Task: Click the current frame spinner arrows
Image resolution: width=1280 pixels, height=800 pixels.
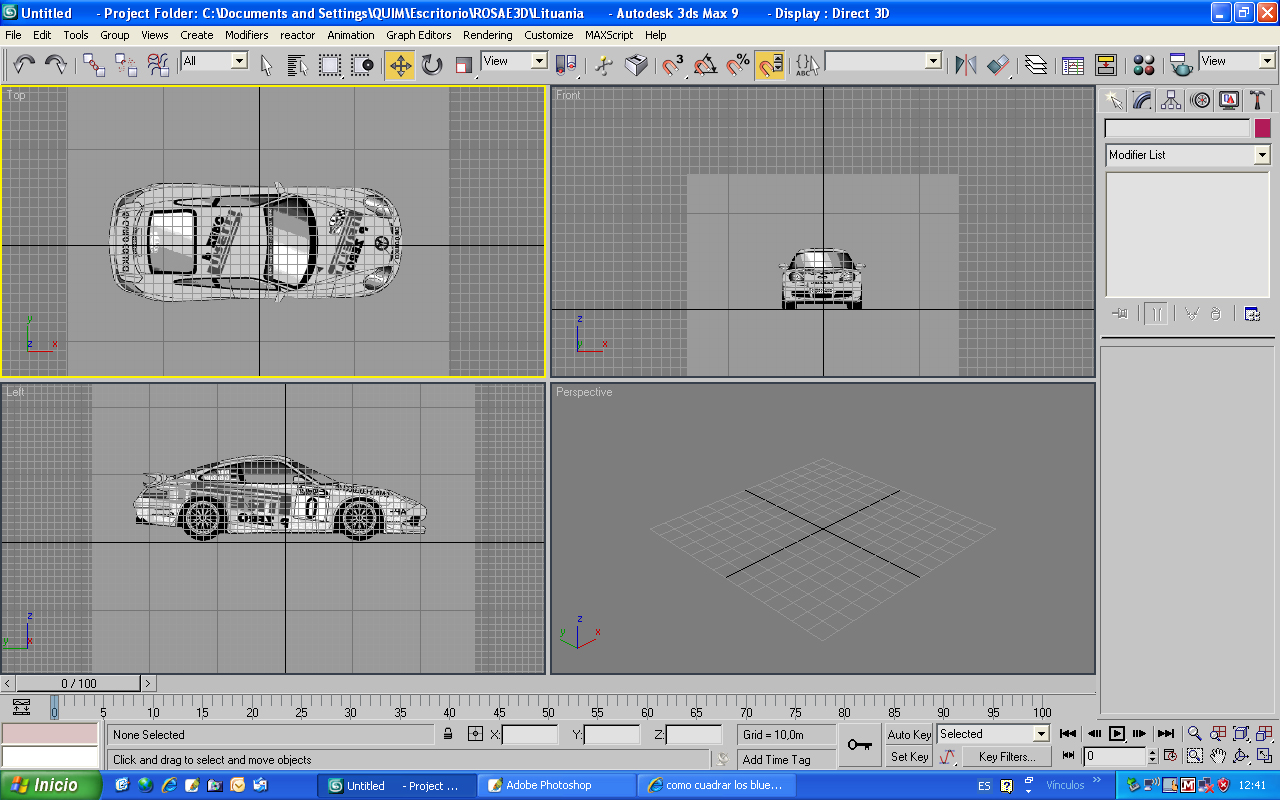Action: pyautogui.click(x=1152, y=757)
